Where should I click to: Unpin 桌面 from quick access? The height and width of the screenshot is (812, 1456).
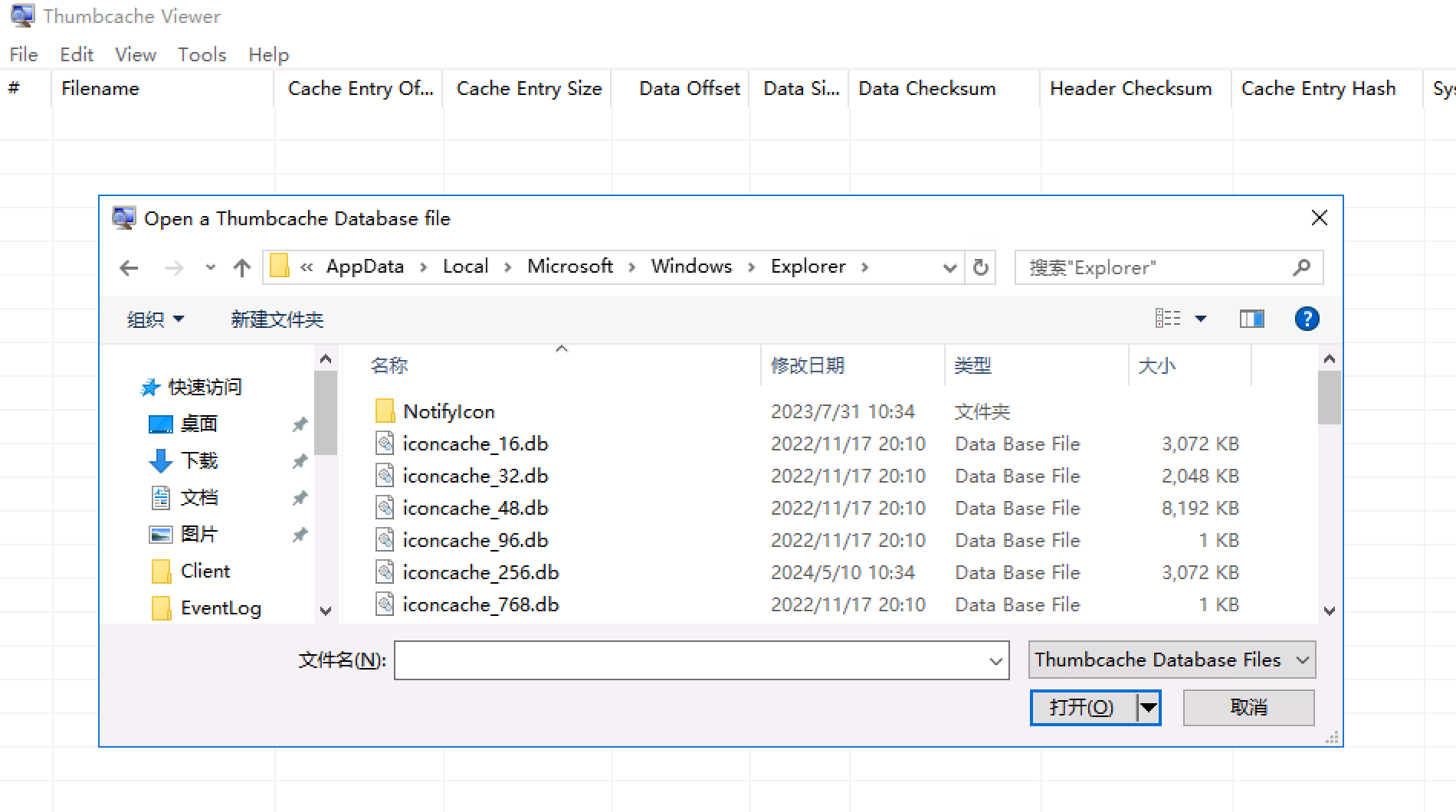click(x=300, y=424)
